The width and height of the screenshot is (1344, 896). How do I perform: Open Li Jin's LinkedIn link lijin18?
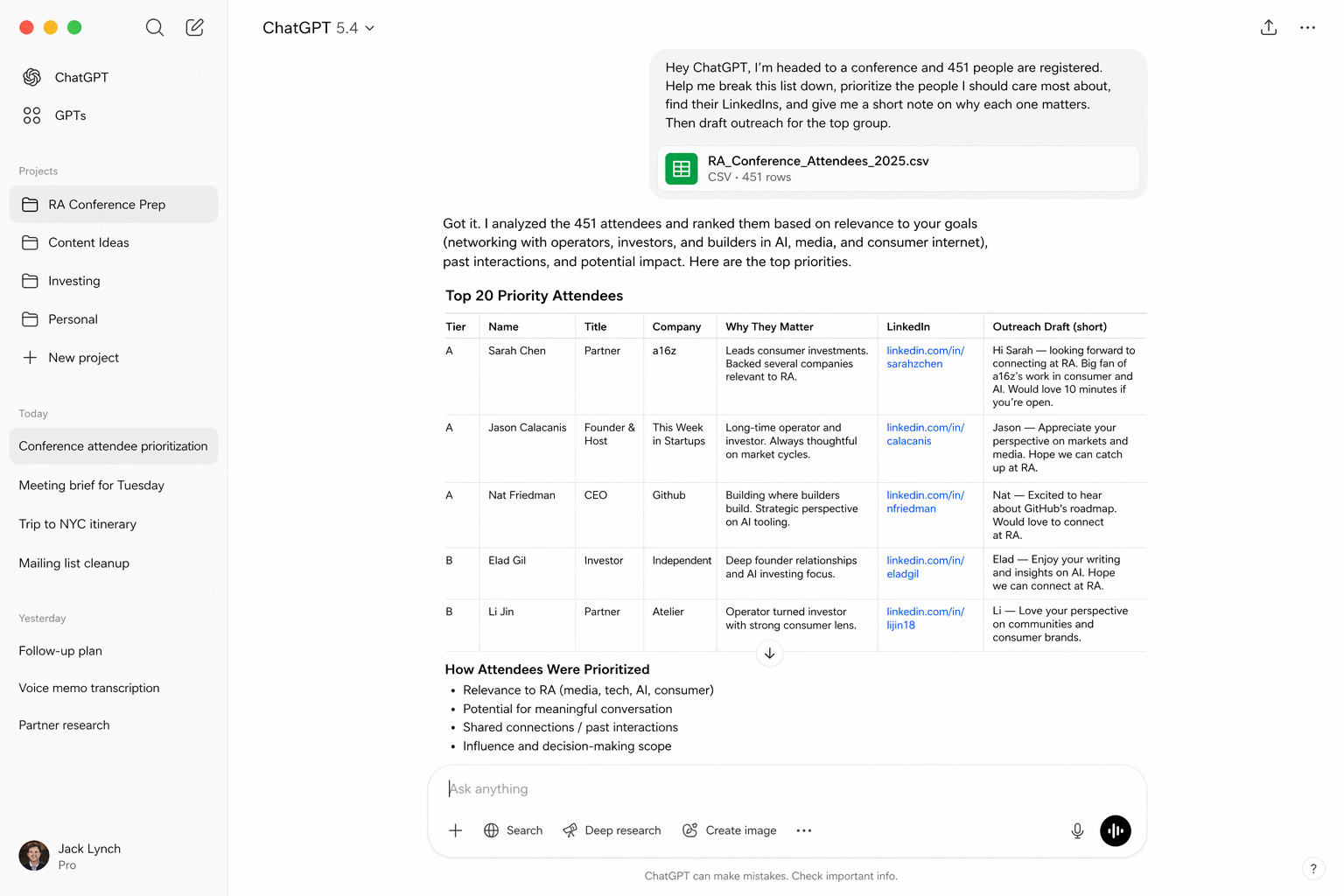coord(925,619)
